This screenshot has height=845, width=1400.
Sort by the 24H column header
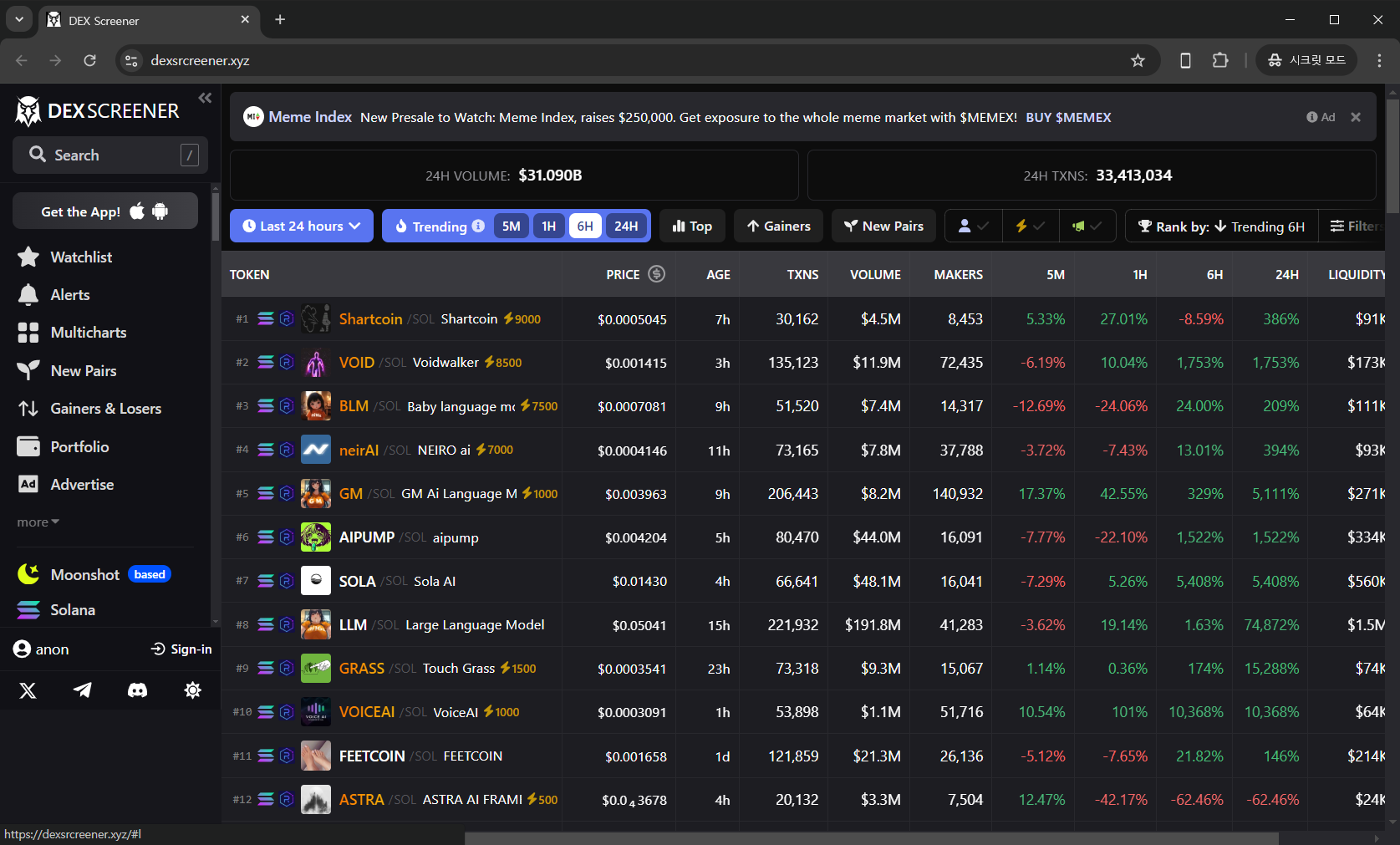pos(1287,274)
